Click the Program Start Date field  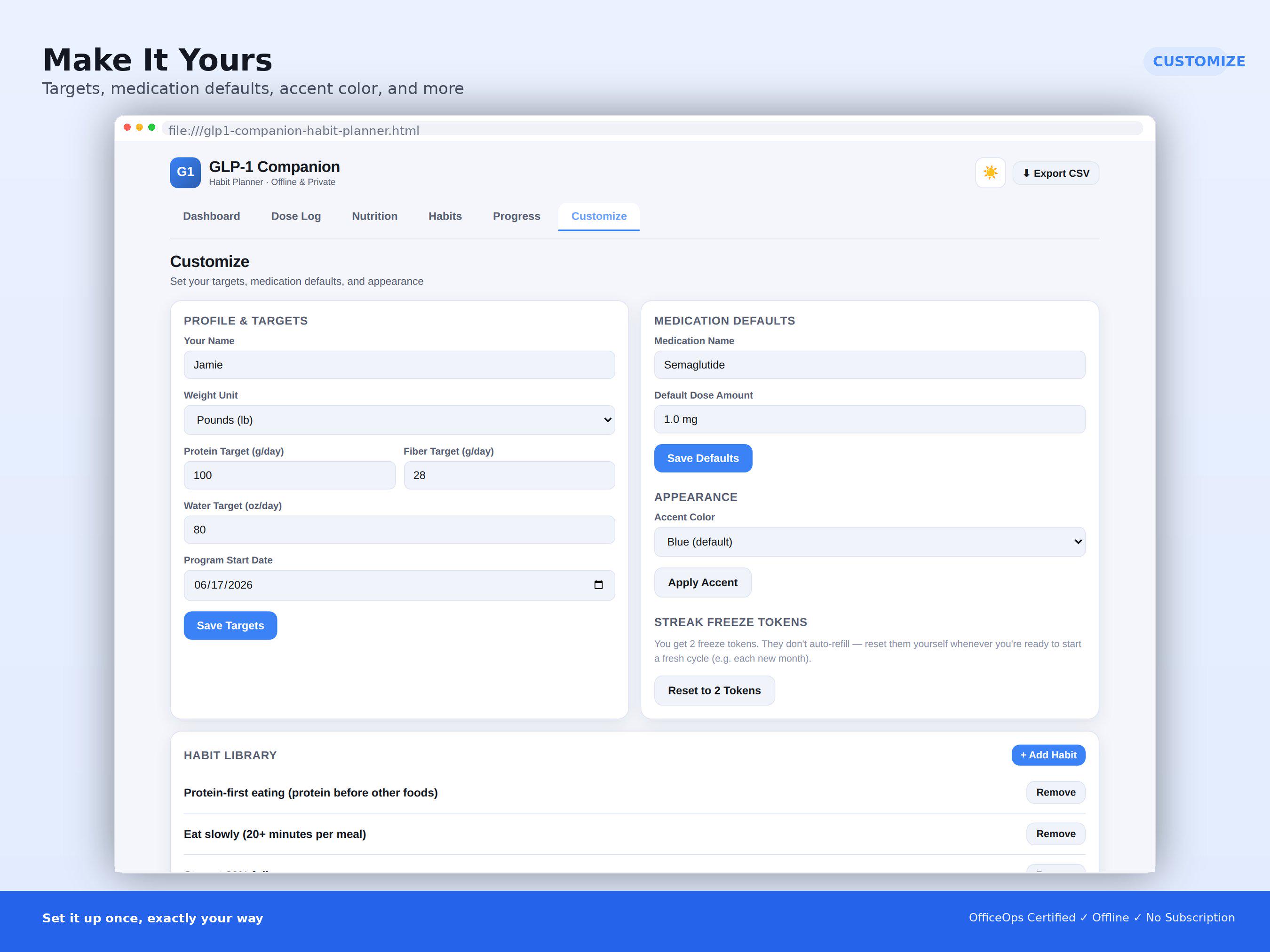click(x=399, y=585)
